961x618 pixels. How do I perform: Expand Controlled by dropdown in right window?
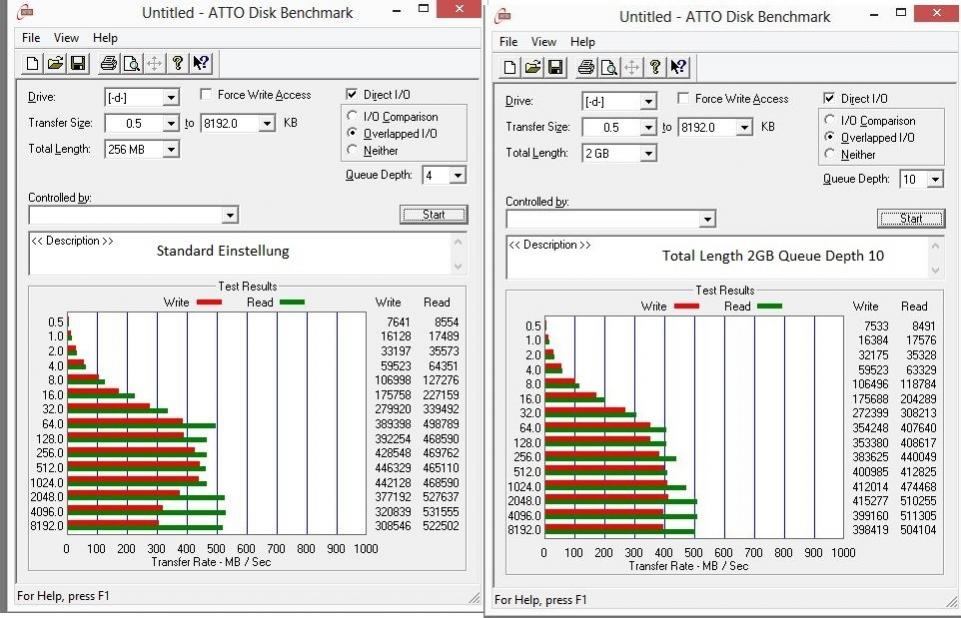point(707,219)
